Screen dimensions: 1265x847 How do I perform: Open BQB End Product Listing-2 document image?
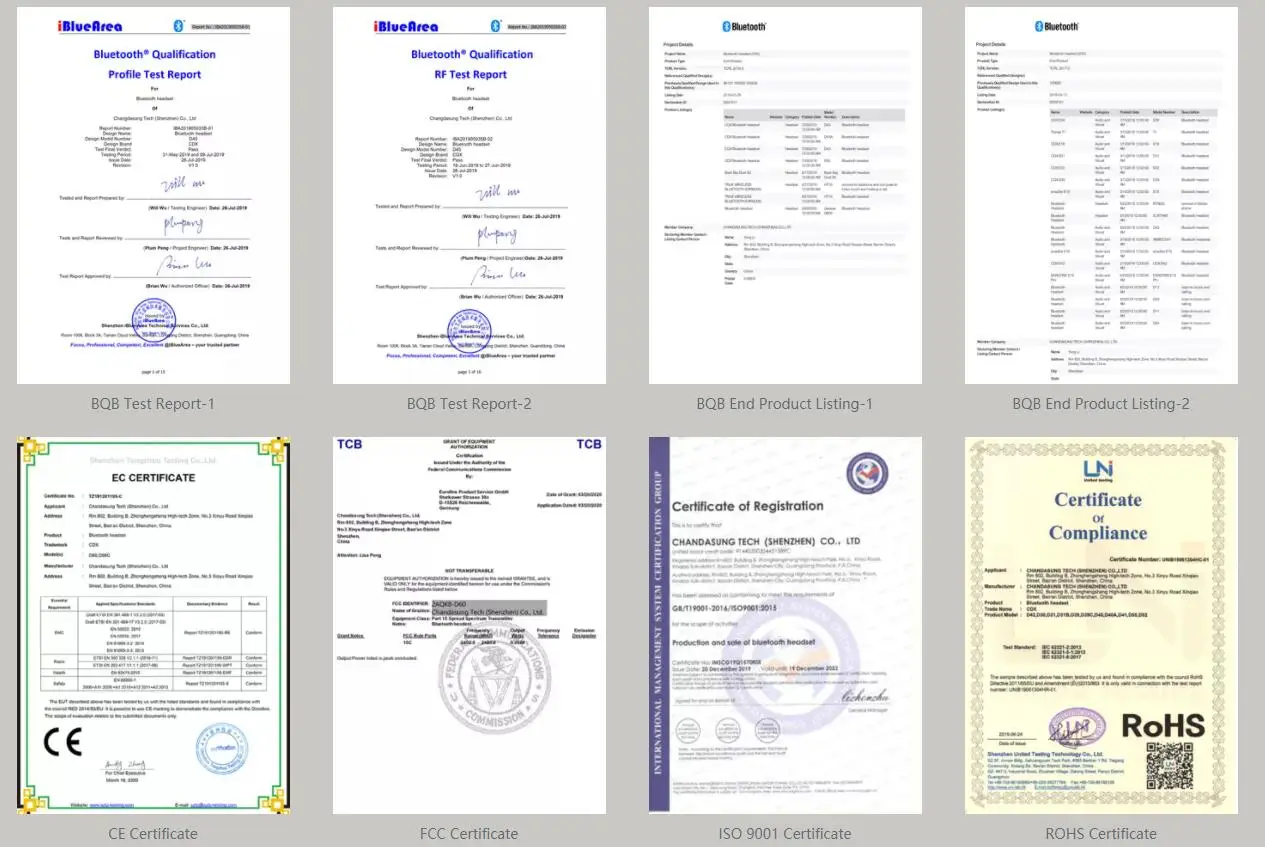point(1101,196)
